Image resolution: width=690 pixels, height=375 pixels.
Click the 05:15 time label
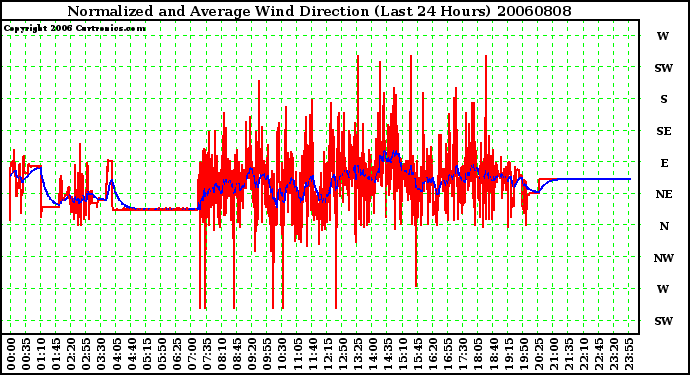[x=147, y=354]
